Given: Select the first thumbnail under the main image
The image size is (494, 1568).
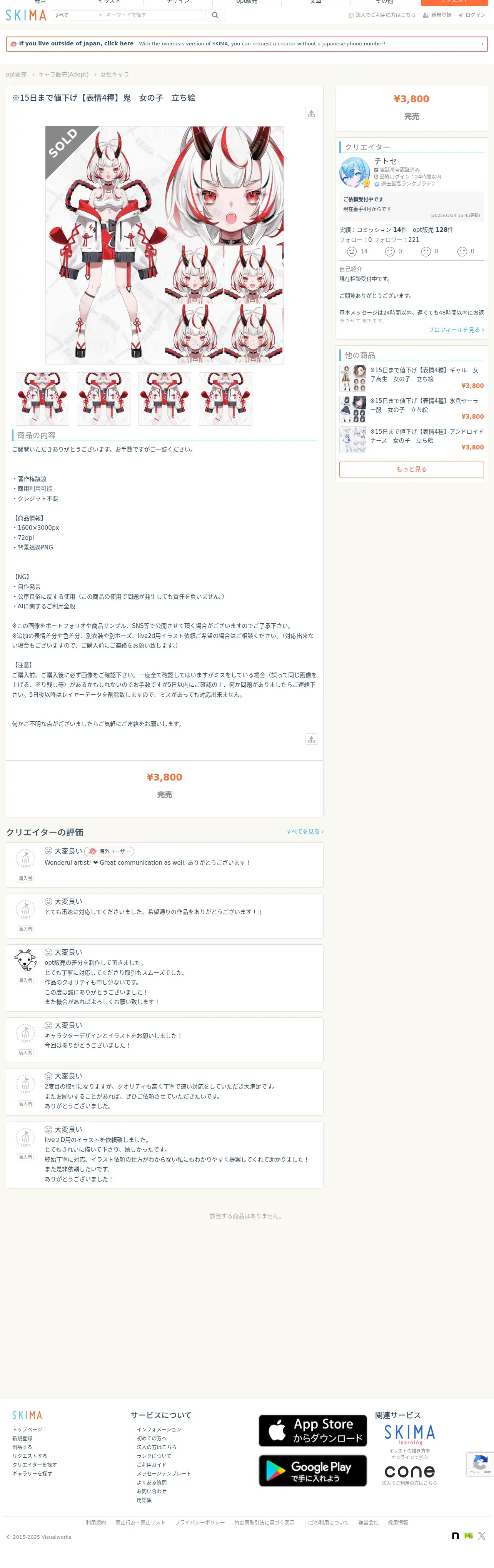Looking at the screenshot, I should point(43,399).
